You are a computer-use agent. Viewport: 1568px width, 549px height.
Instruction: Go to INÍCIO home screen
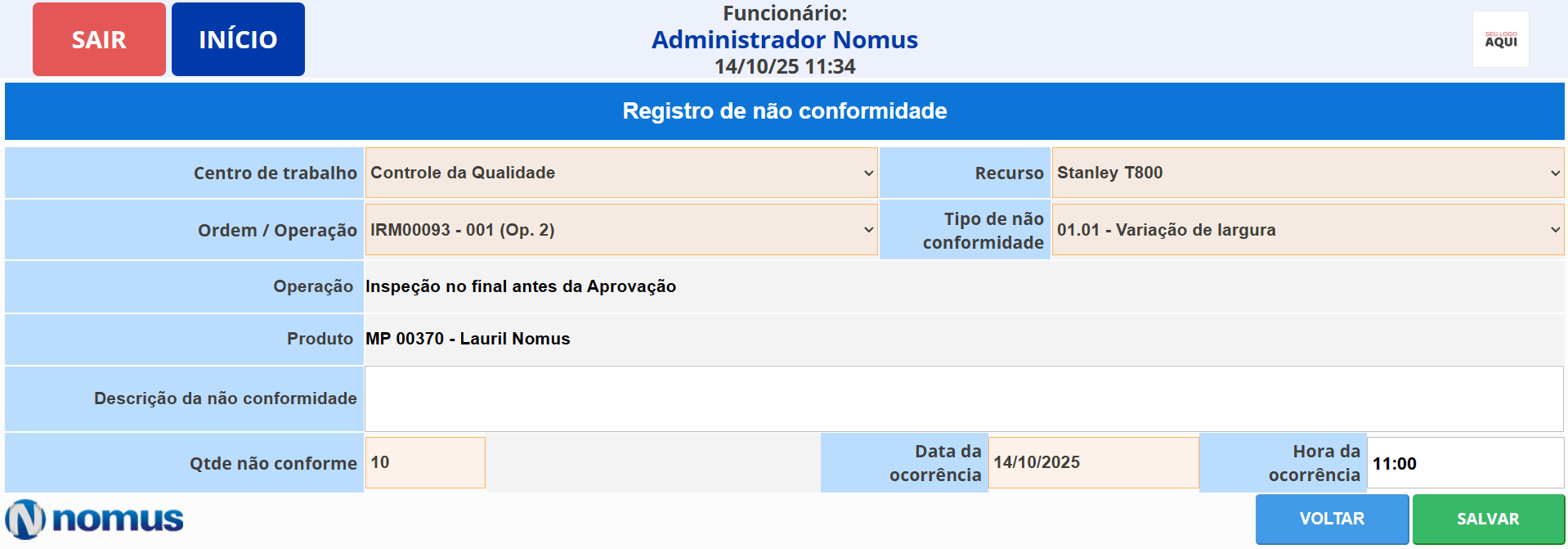238,39
